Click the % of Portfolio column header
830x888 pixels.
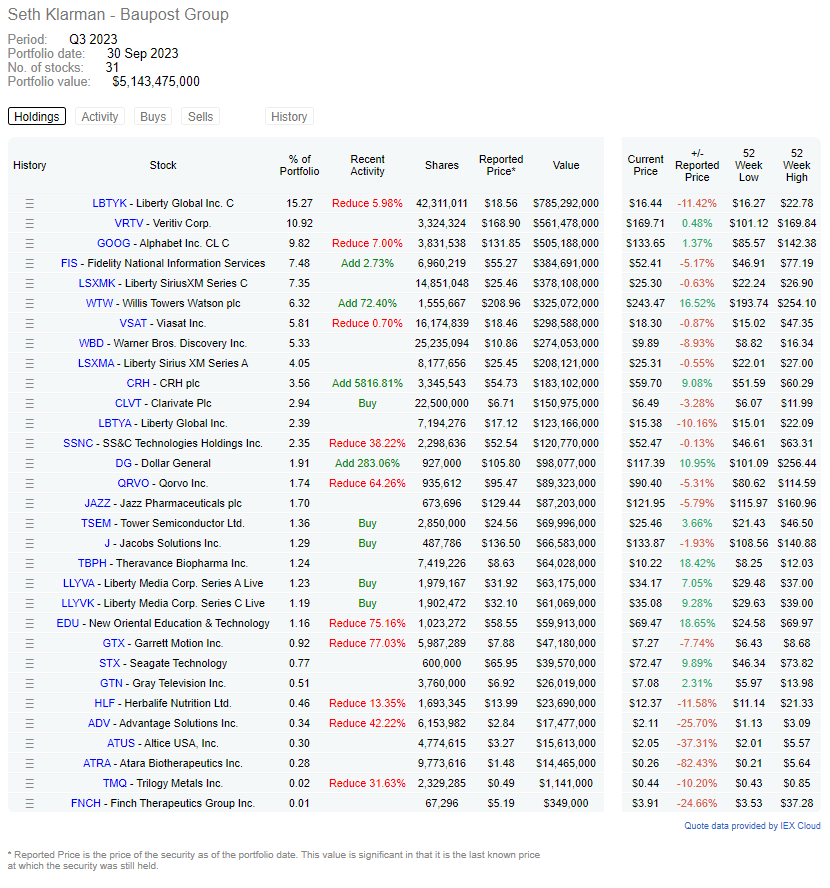point(300,165)
